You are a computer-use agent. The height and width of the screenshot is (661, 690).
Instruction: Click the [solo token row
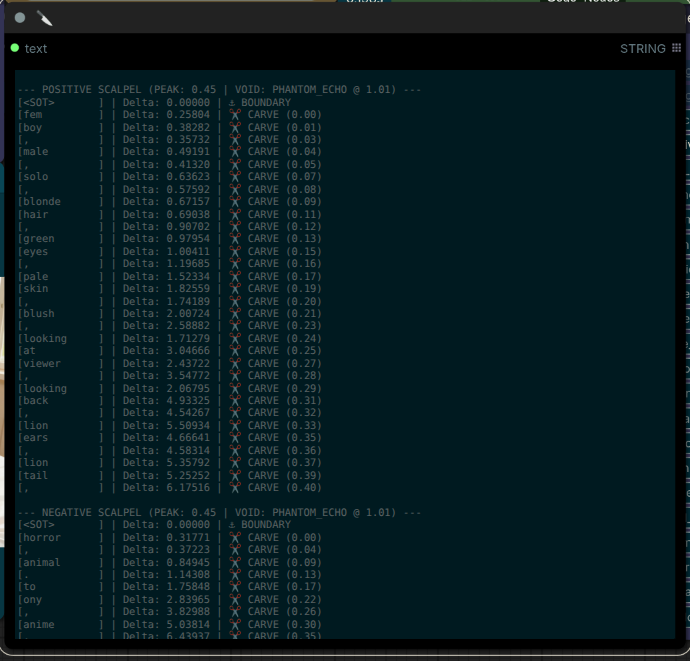(x=170, y=177)
